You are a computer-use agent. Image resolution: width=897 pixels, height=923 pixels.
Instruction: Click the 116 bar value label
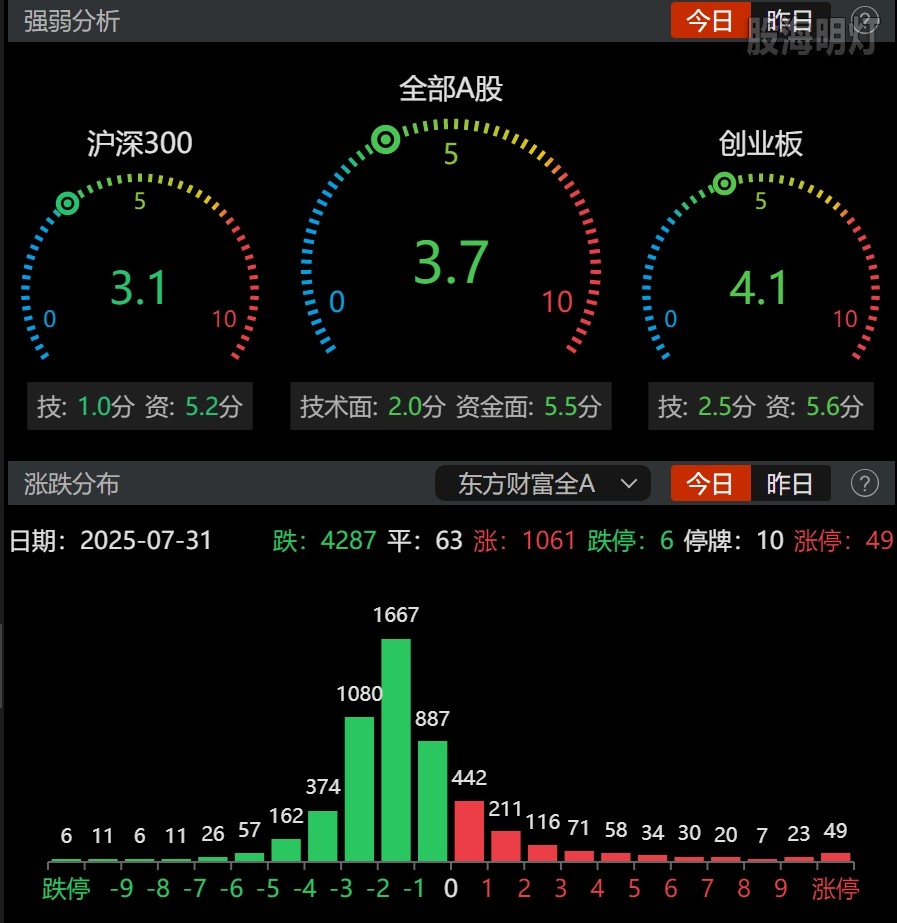[543, 822]
